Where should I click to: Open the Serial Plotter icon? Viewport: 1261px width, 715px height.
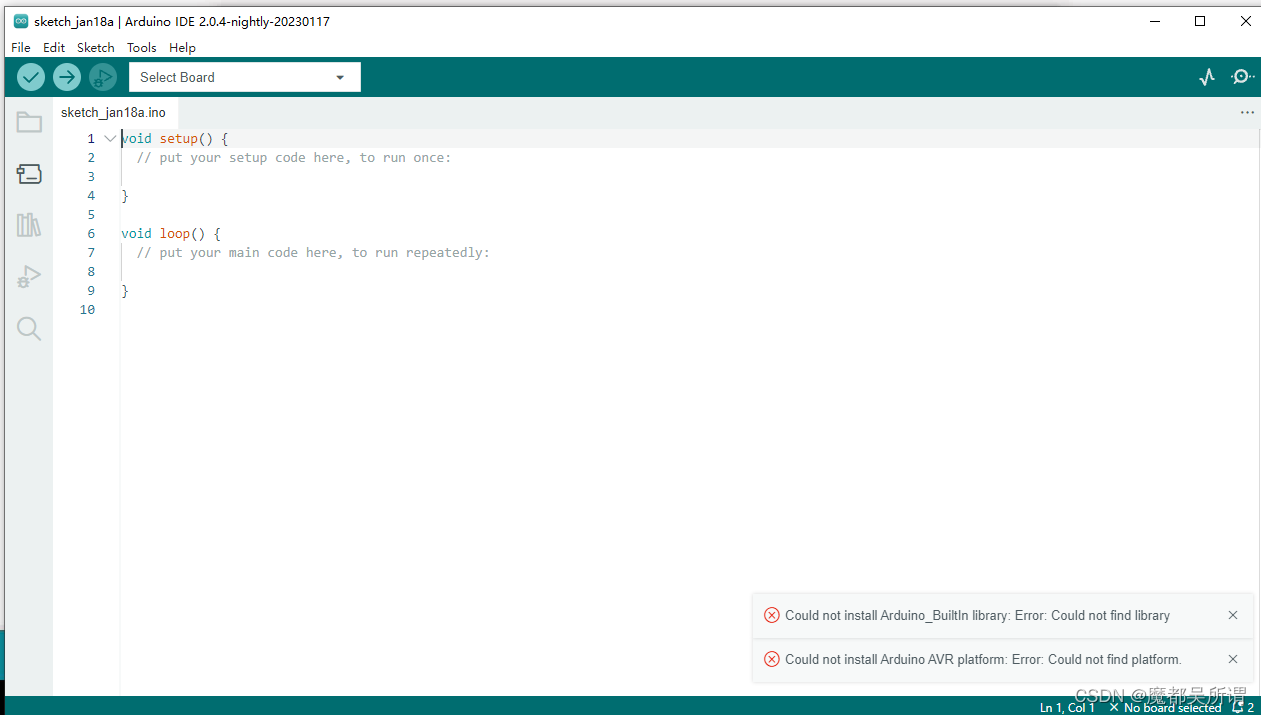point(1207,76)
